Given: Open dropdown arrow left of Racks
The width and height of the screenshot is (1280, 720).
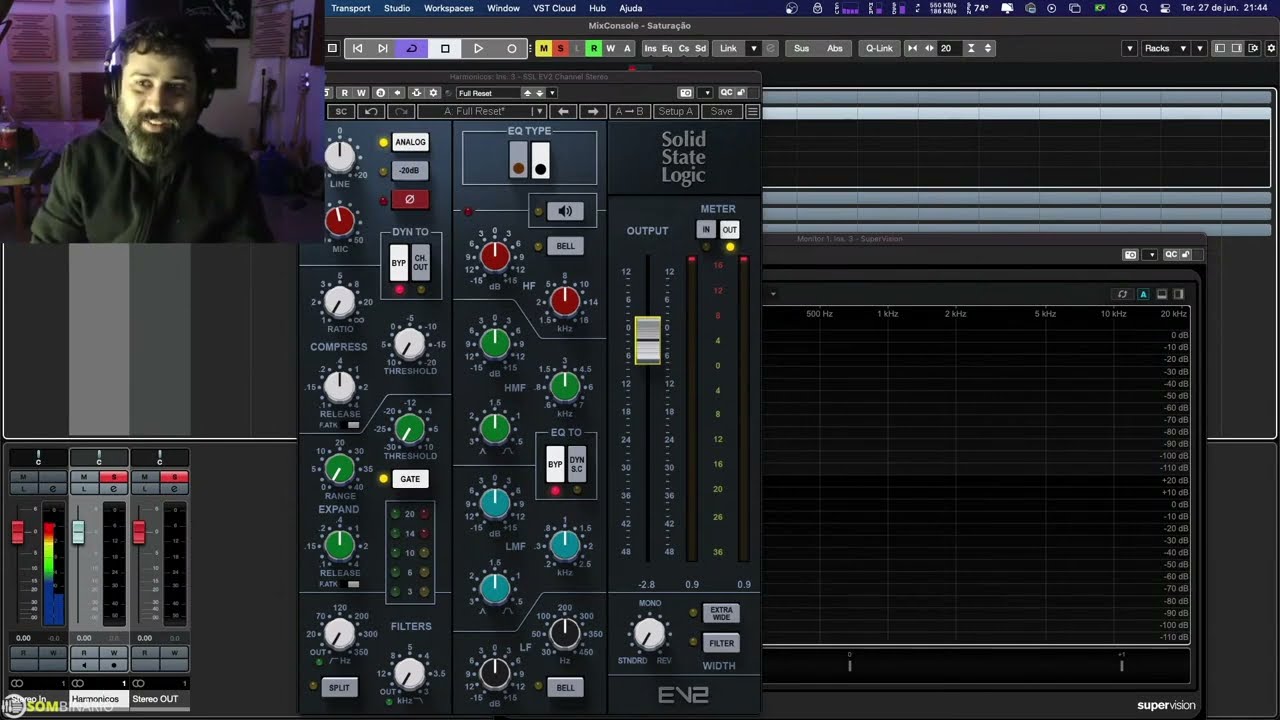Looking at the screenshot, I should point(1130,48).
